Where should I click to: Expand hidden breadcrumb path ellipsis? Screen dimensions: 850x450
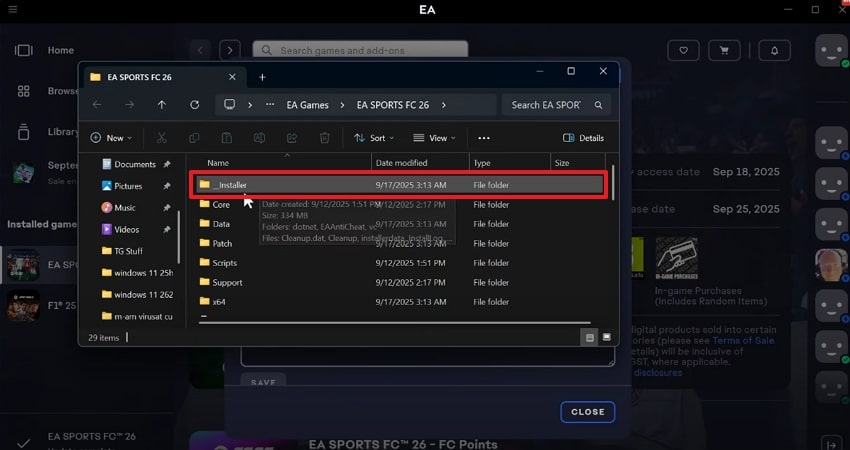(x=270, y=105)
